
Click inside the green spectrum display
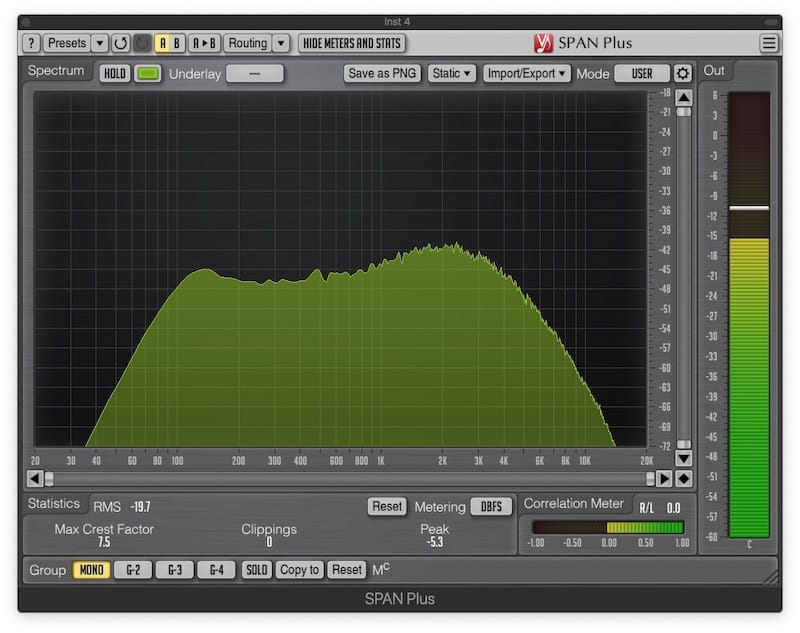pos(340,270)
